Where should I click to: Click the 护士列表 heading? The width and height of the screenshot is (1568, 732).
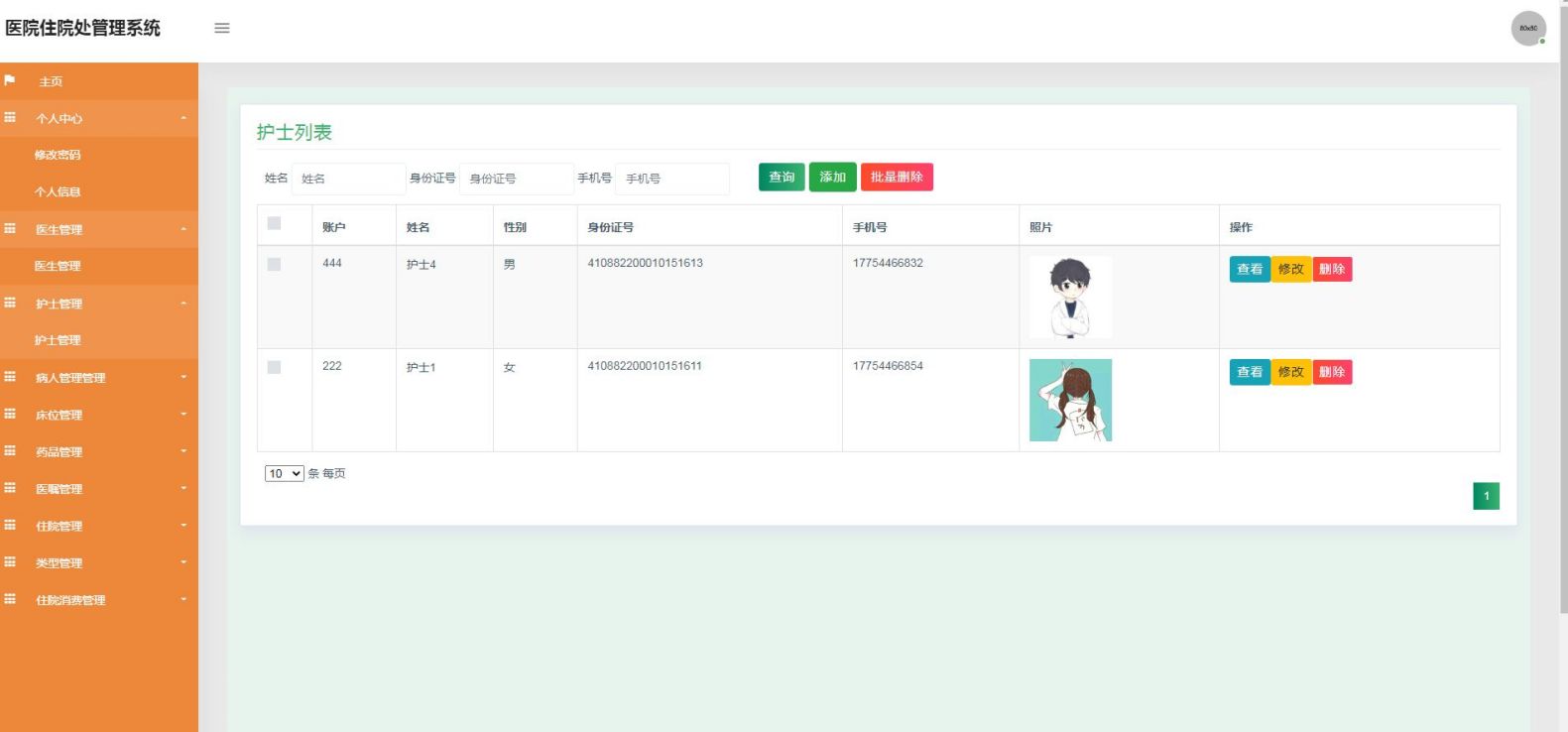click(294, 132)
